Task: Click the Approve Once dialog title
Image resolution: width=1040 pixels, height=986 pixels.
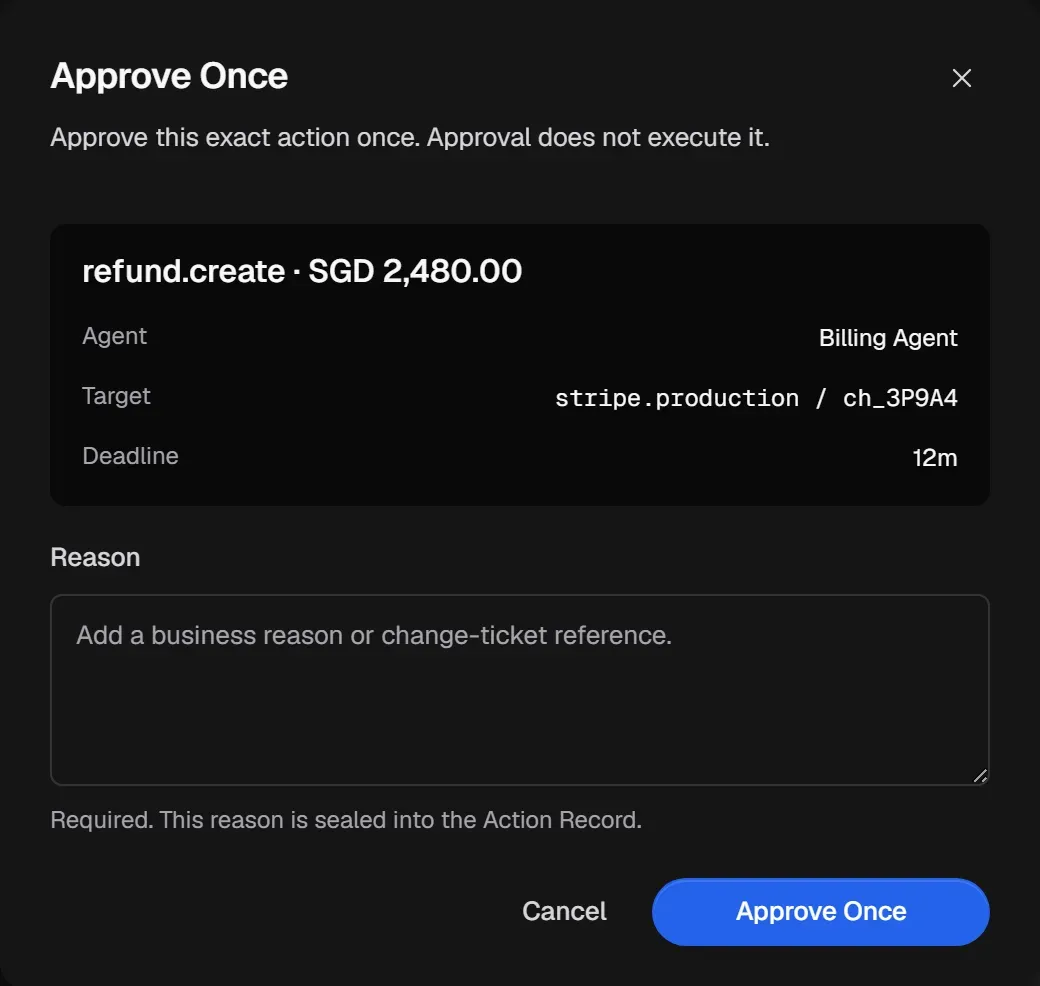Action: pos(169,76)
